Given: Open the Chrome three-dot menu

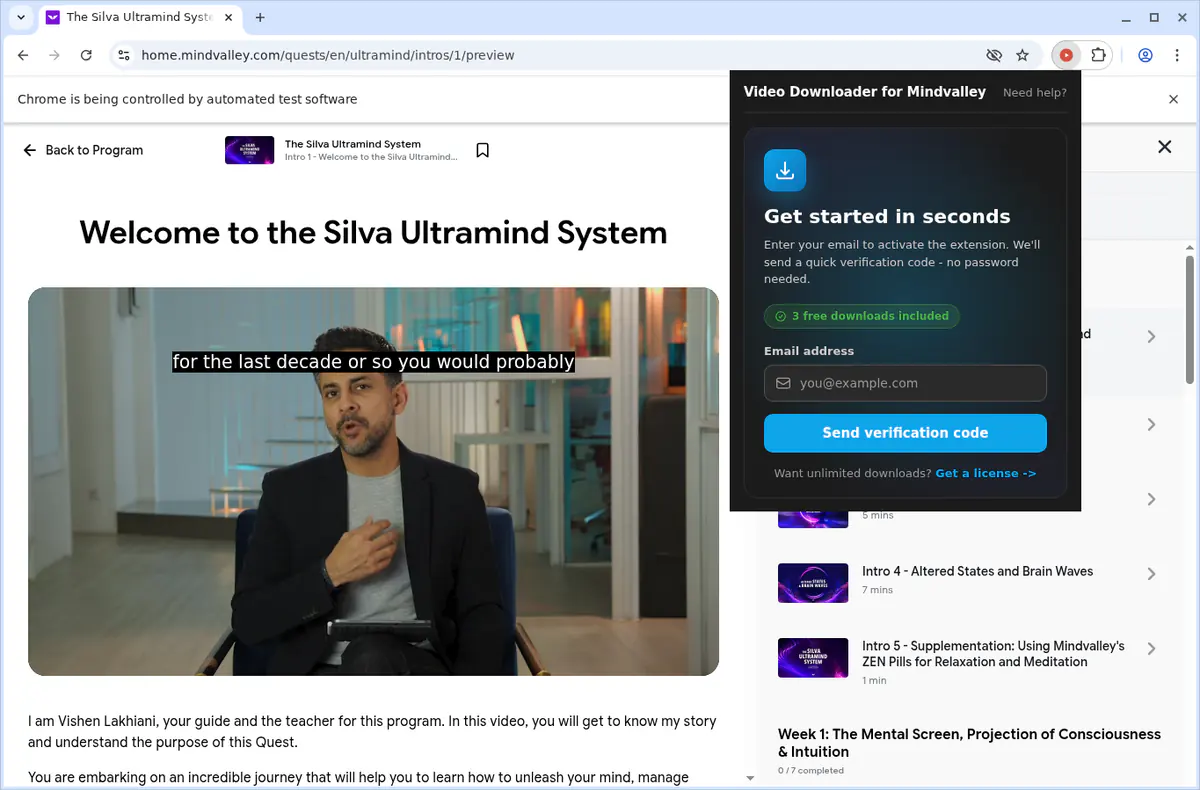Looking at the screenshot, I should tap(1176, 55).
